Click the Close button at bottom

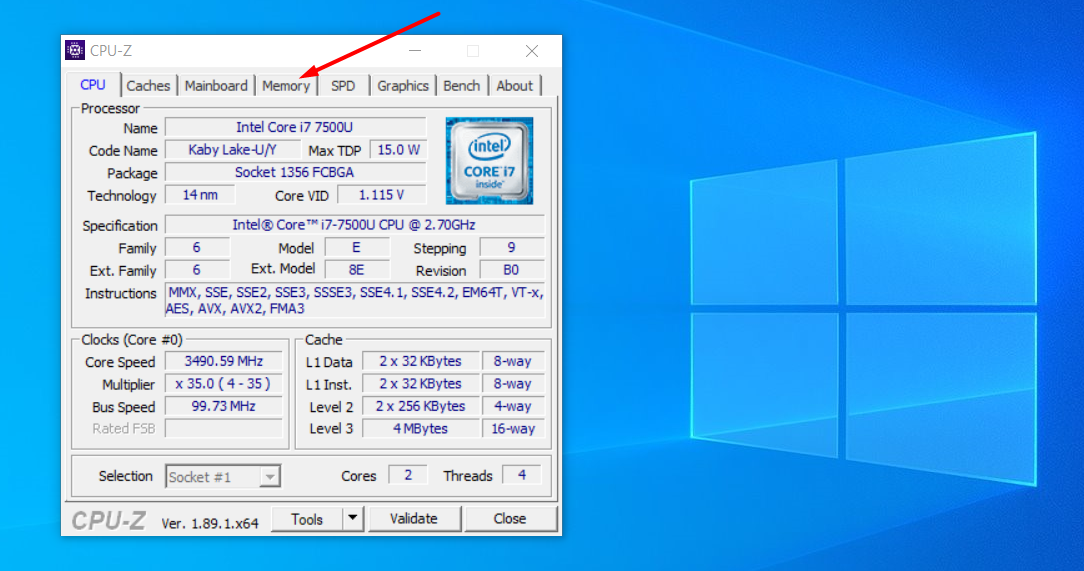point(510,519)
